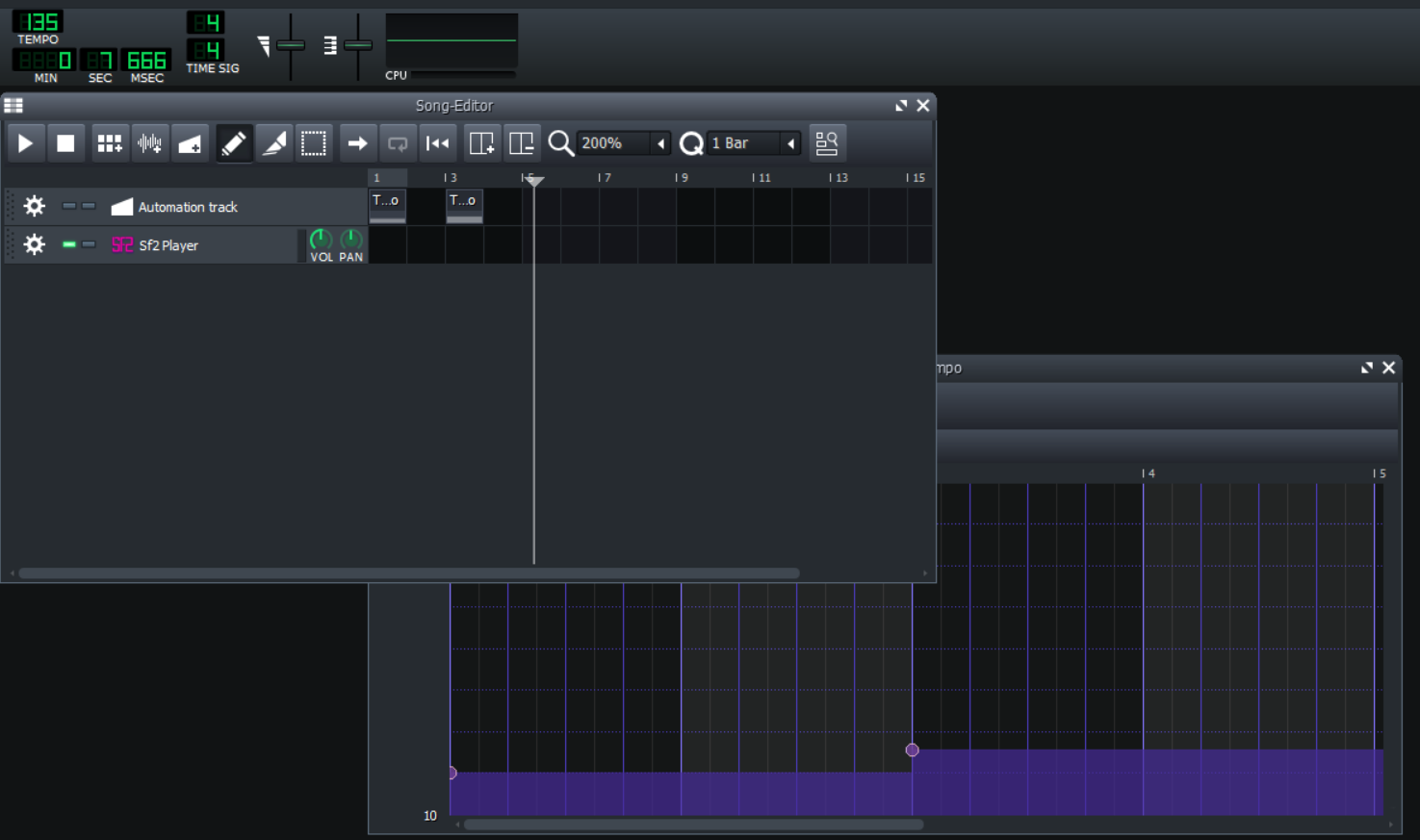Click the CPU oscilloscope display
Image resolution: width=1420 pixels, height=840 pixels.
click(x=452, y=40)
